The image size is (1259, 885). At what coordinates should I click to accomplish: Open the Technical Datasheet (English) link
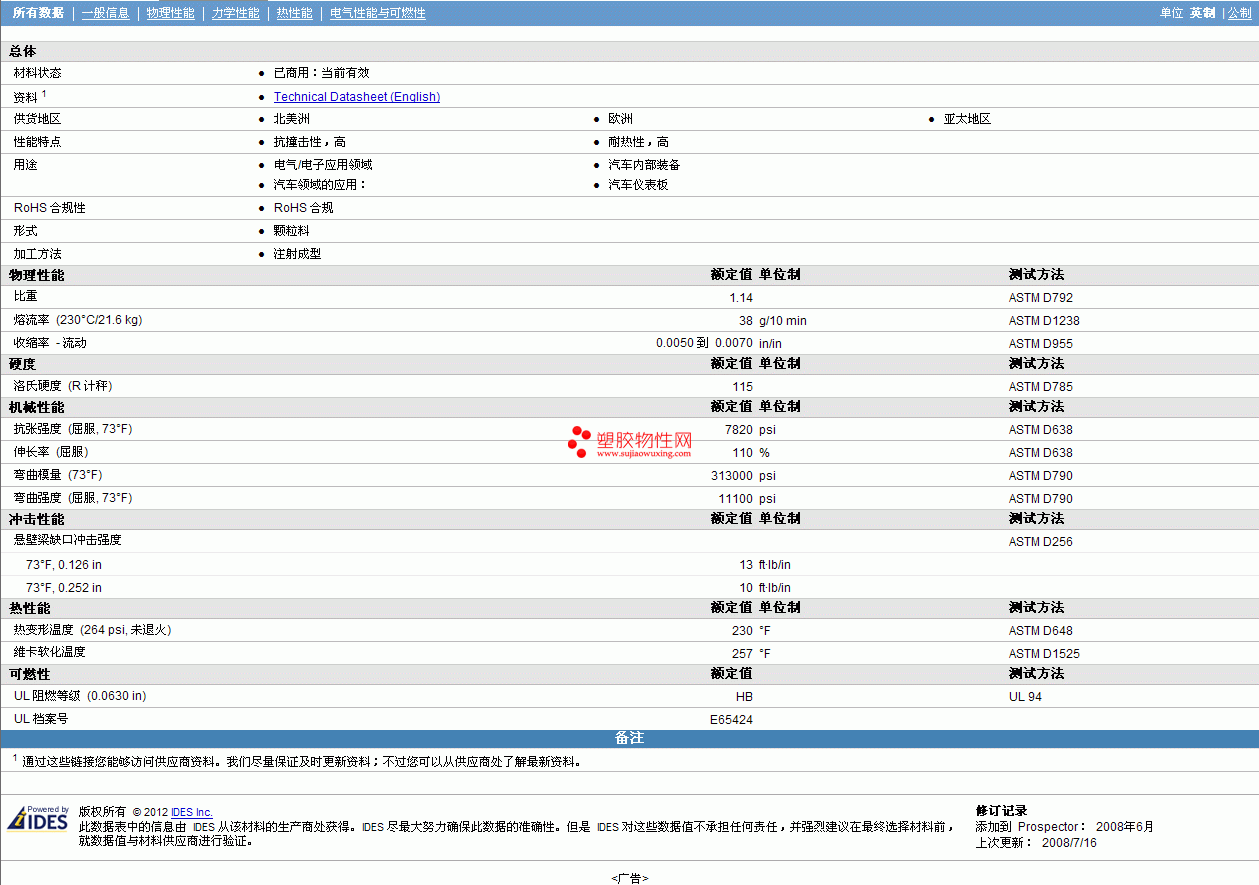point(356,97)
